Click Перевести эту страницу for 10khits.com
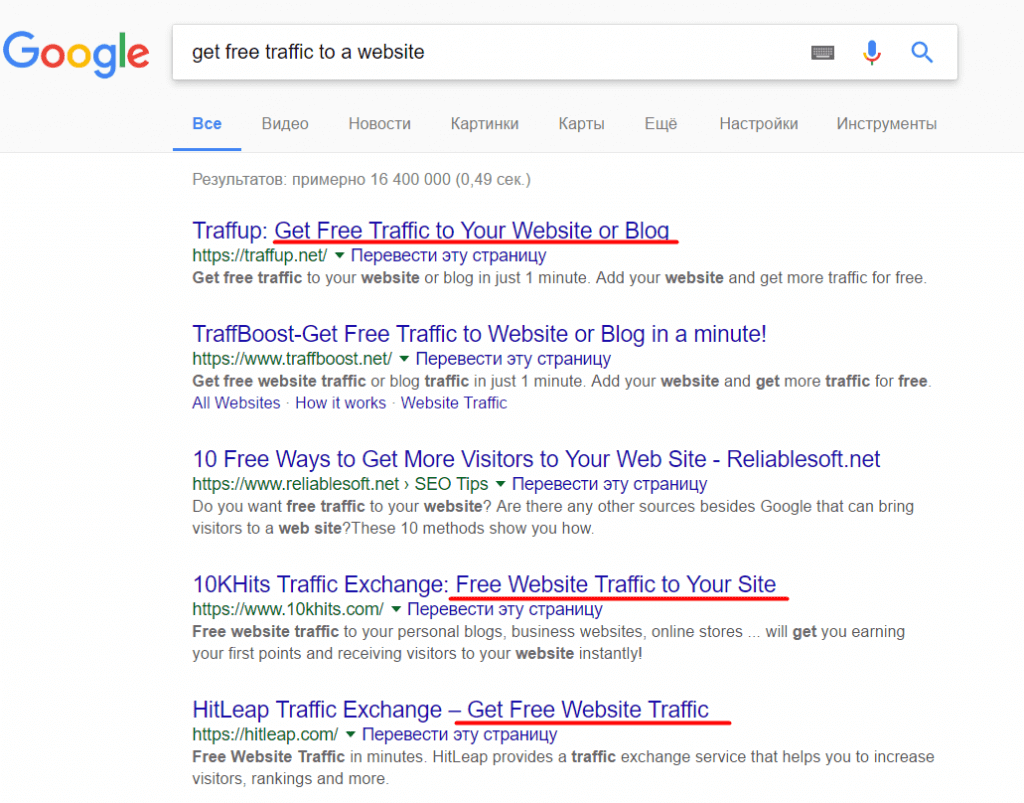 (505, 609)
